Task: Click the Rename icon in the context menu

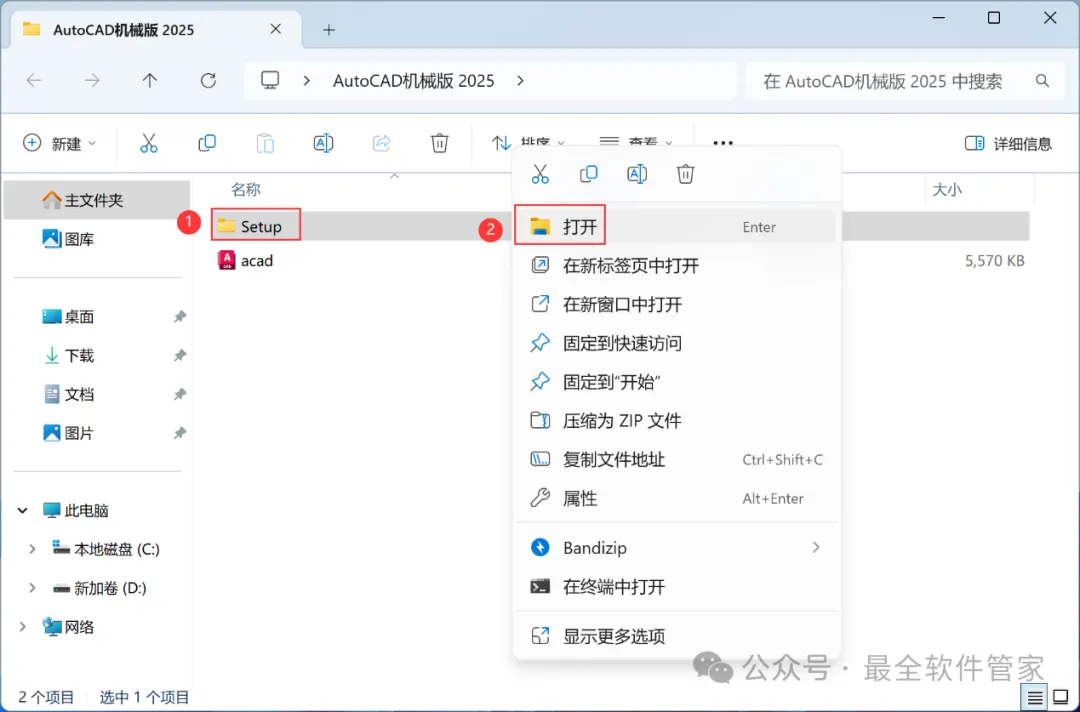Action: pyautogui.click(x=637, y=174)
